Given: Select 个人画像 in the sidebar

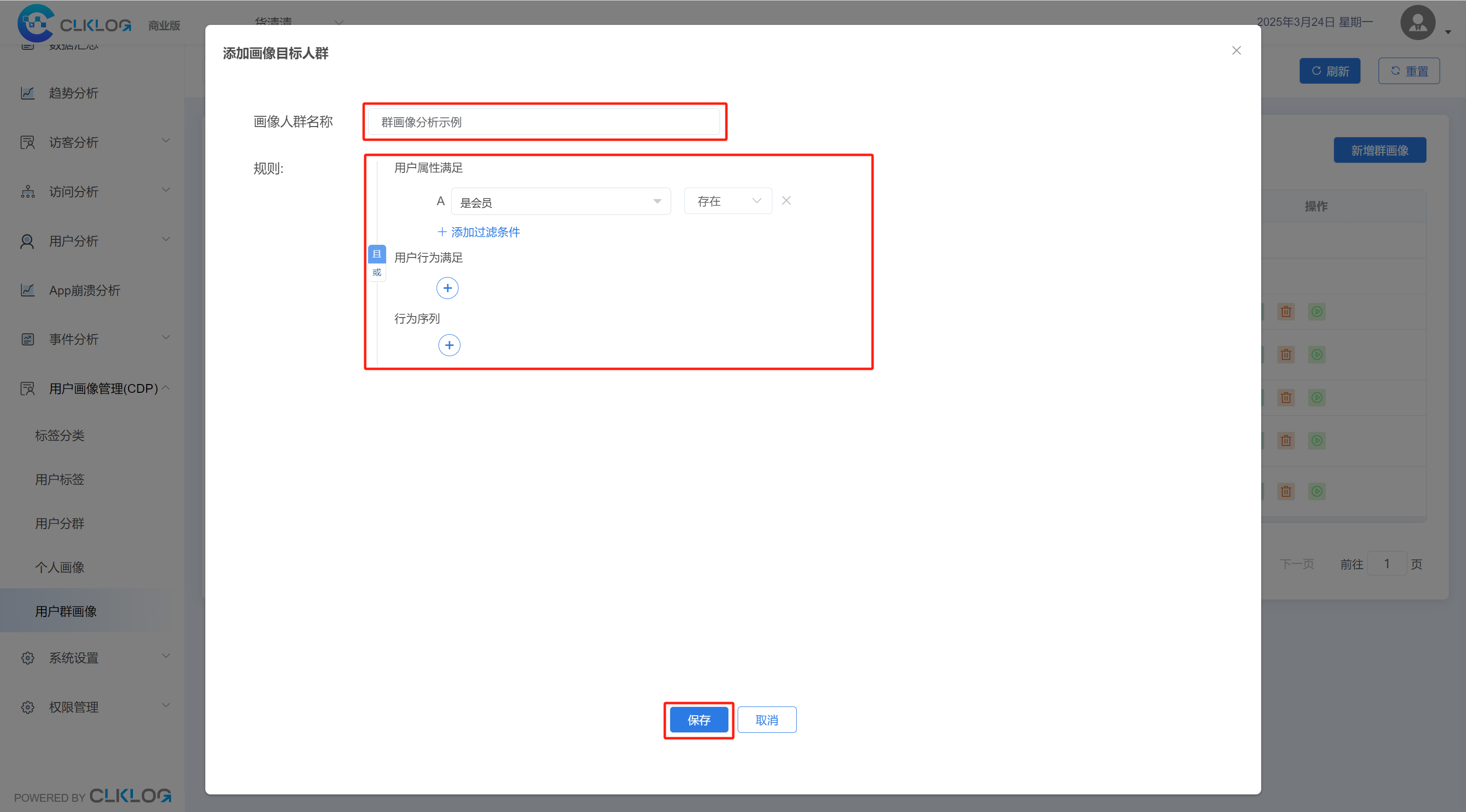Looking at the screenshot, I should (x=60, y=567).
